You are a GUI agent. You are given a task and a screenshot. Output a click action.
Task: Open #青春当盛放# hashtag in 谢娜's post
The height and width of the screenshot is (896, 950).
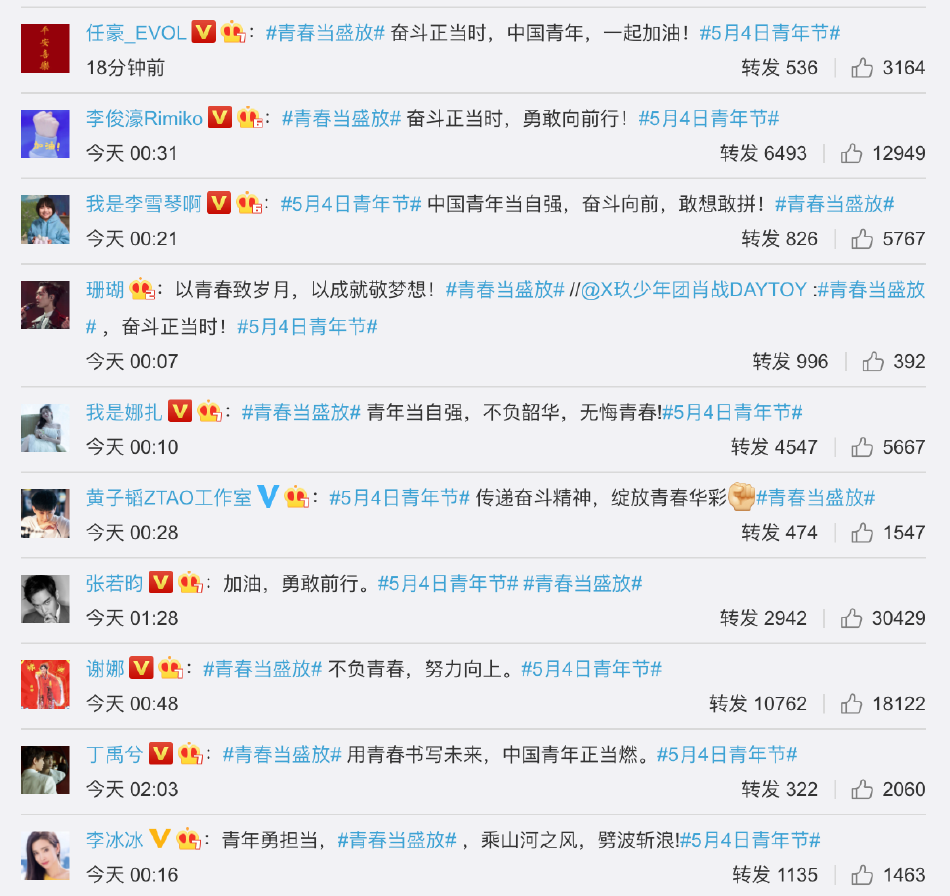tap(262, 669)
